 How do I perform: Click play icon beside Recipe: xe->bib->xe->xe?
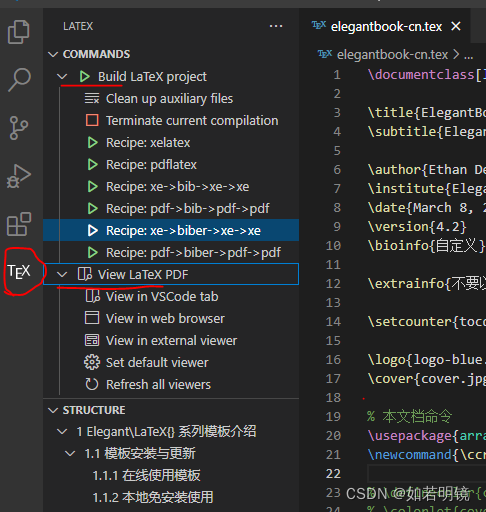tap(92, 187)
